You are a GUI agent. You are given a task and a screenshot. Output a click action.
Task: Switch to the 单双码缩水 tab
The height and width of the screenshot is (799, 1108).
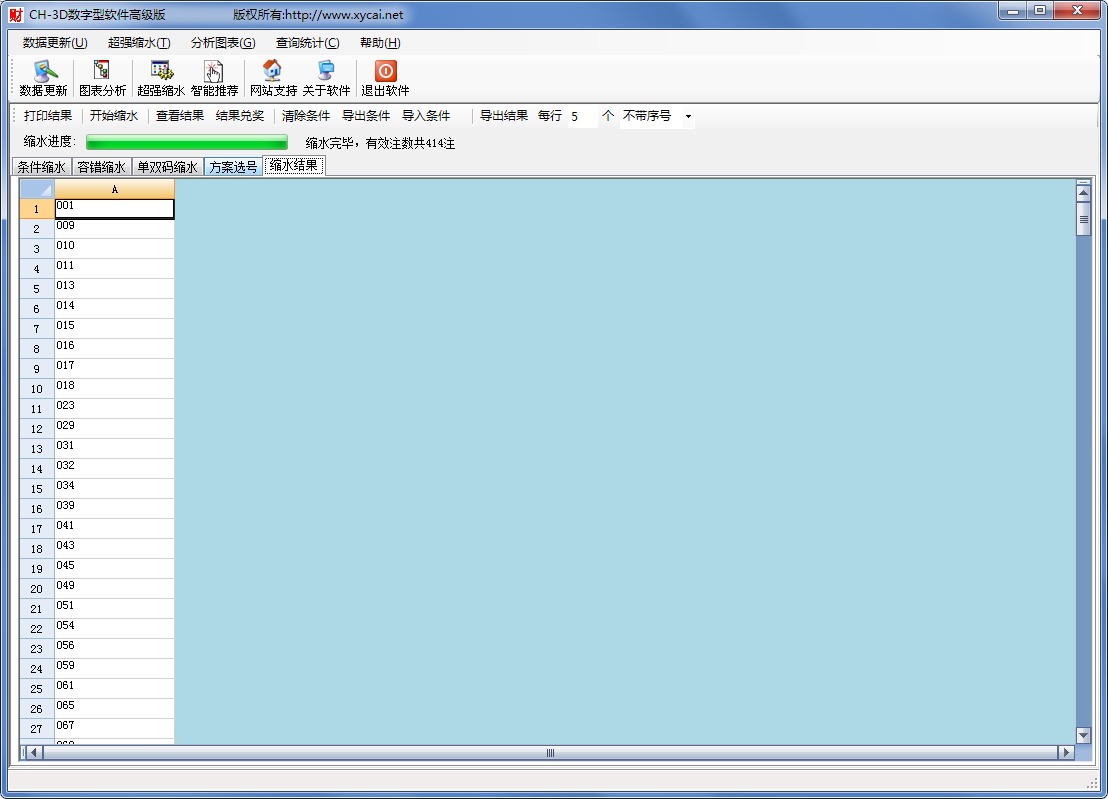(x=167, y=167)
